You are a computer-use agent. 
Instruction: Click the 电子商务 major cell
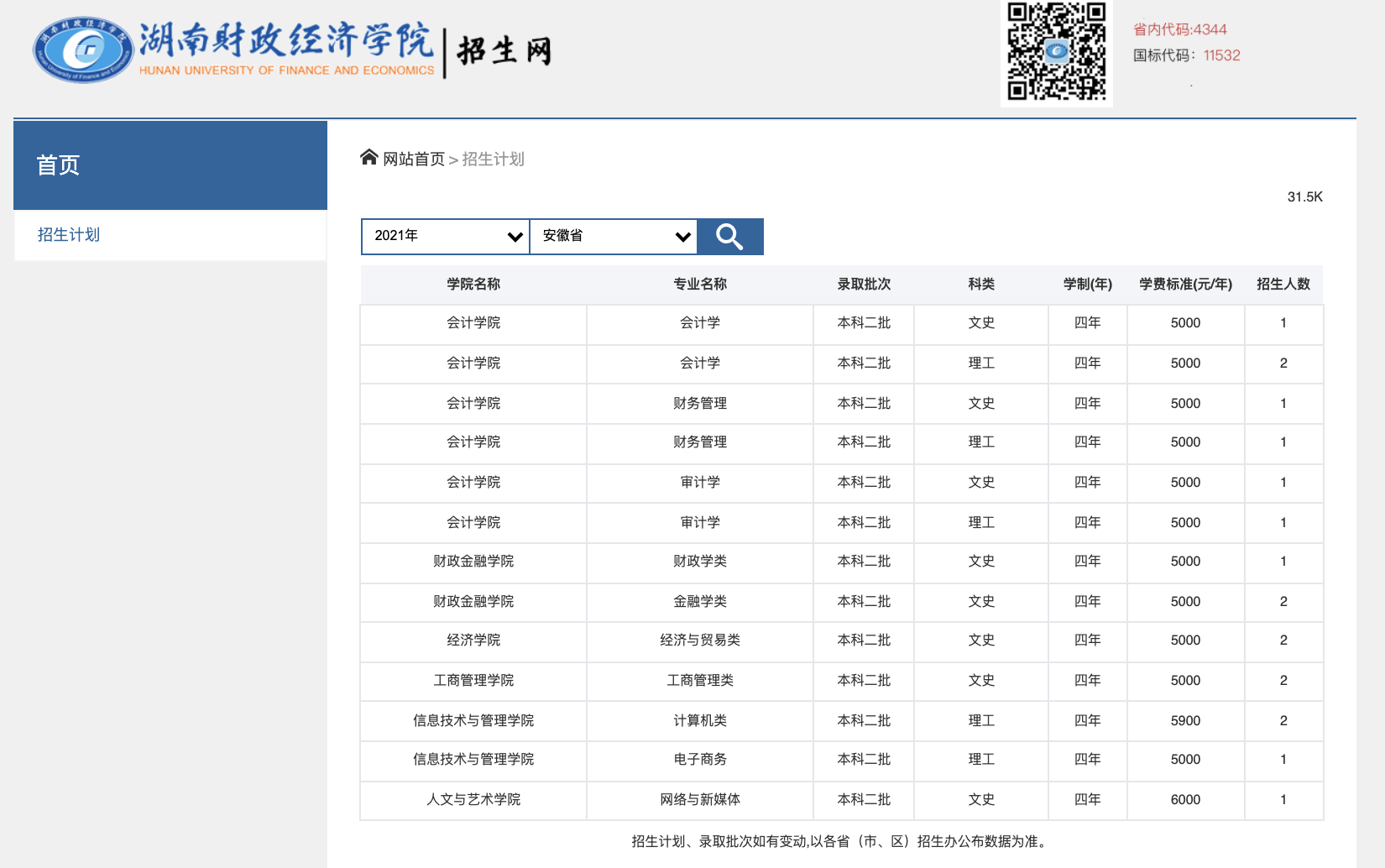pyautogui.click(x=700, y=760)
